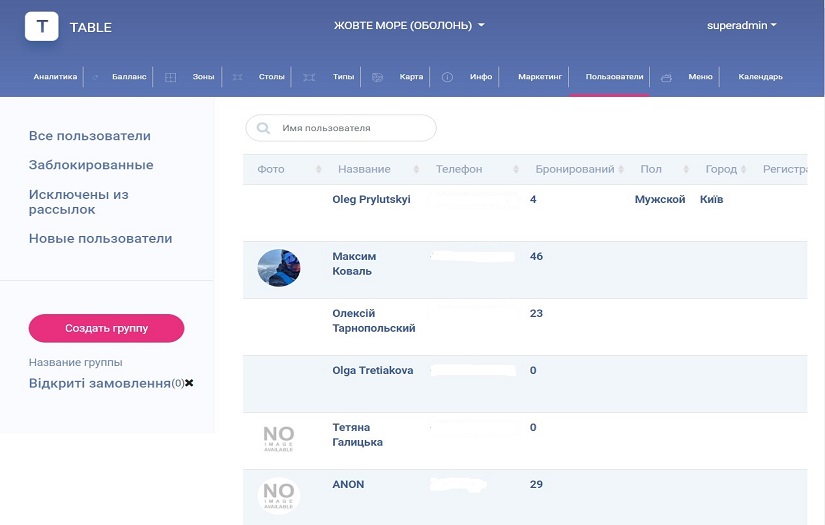
Task: Filter by Заблокированные users
Action: coord(91,165)
